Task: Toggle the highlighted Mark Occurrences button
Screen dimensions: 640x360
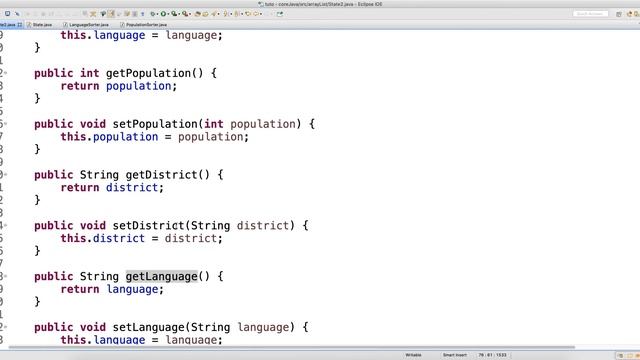Action: [111, 14]
